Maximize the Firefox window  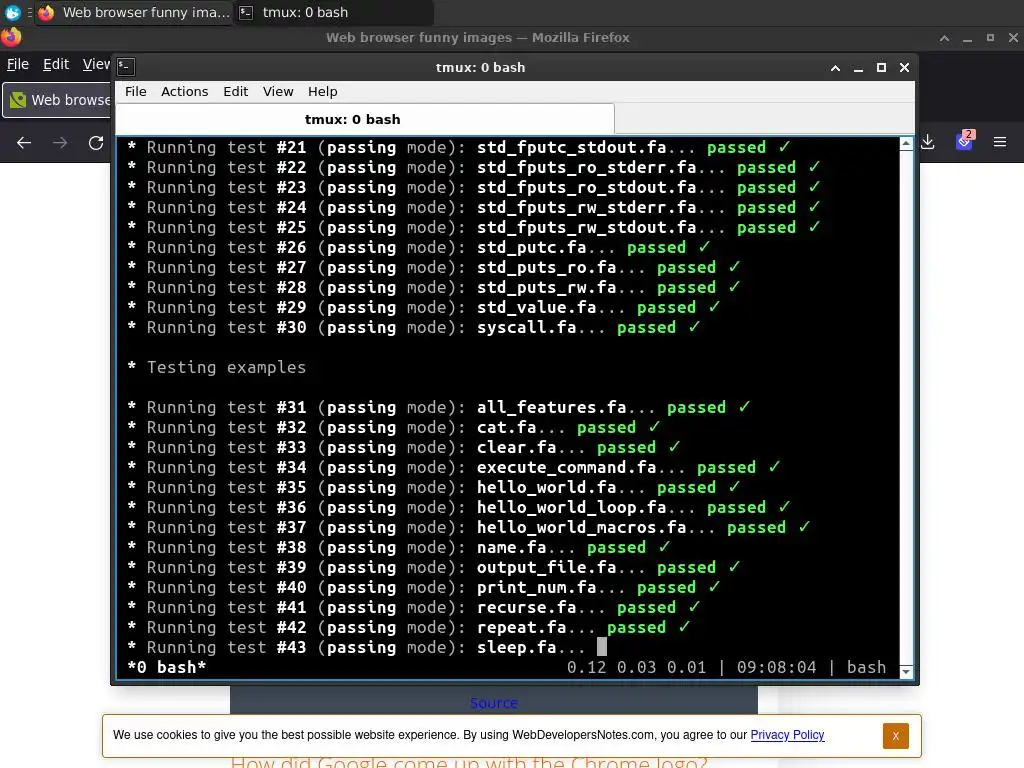(990, 38)
